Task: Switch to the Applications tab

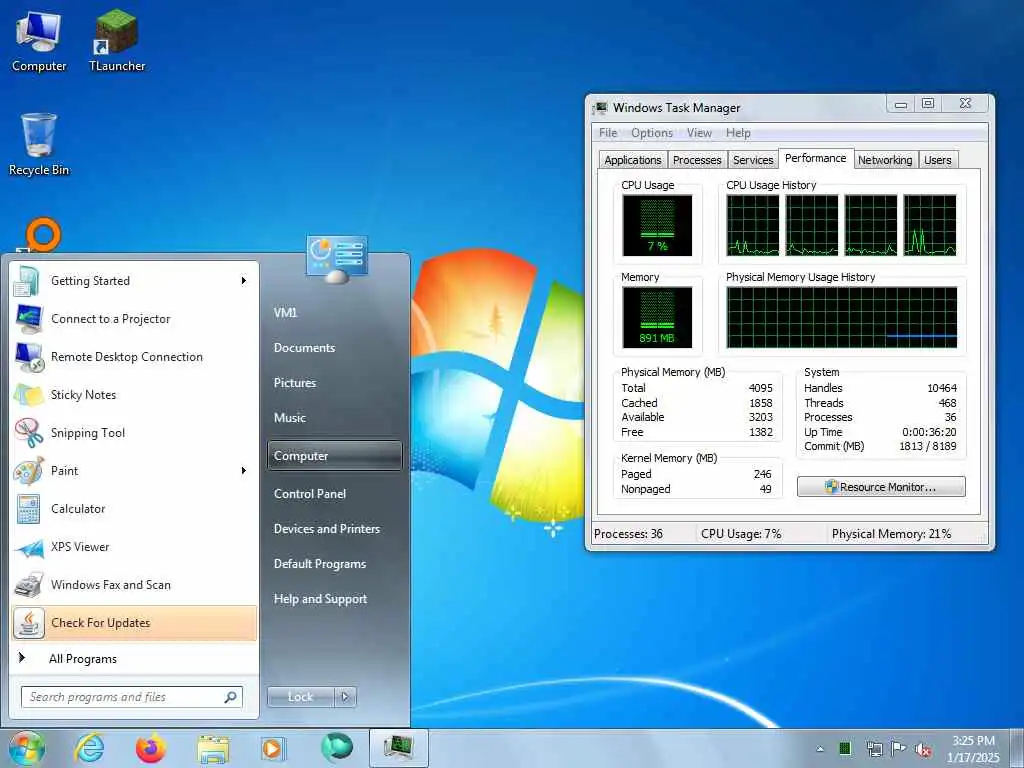Action: tap(632, 160)
